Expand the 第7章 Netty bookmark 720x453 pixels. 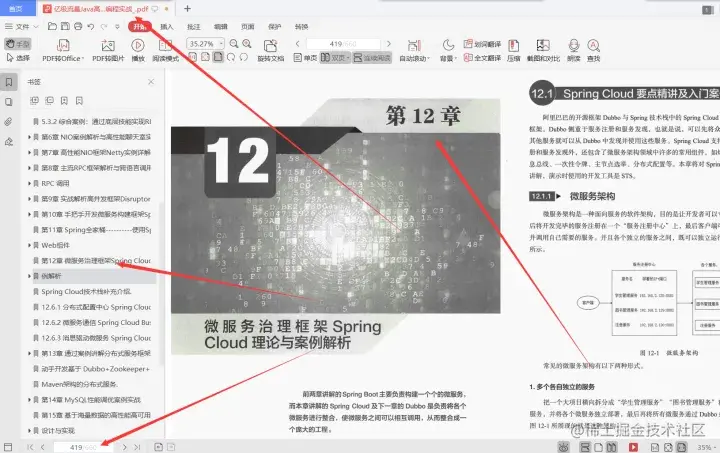[29, 152]
